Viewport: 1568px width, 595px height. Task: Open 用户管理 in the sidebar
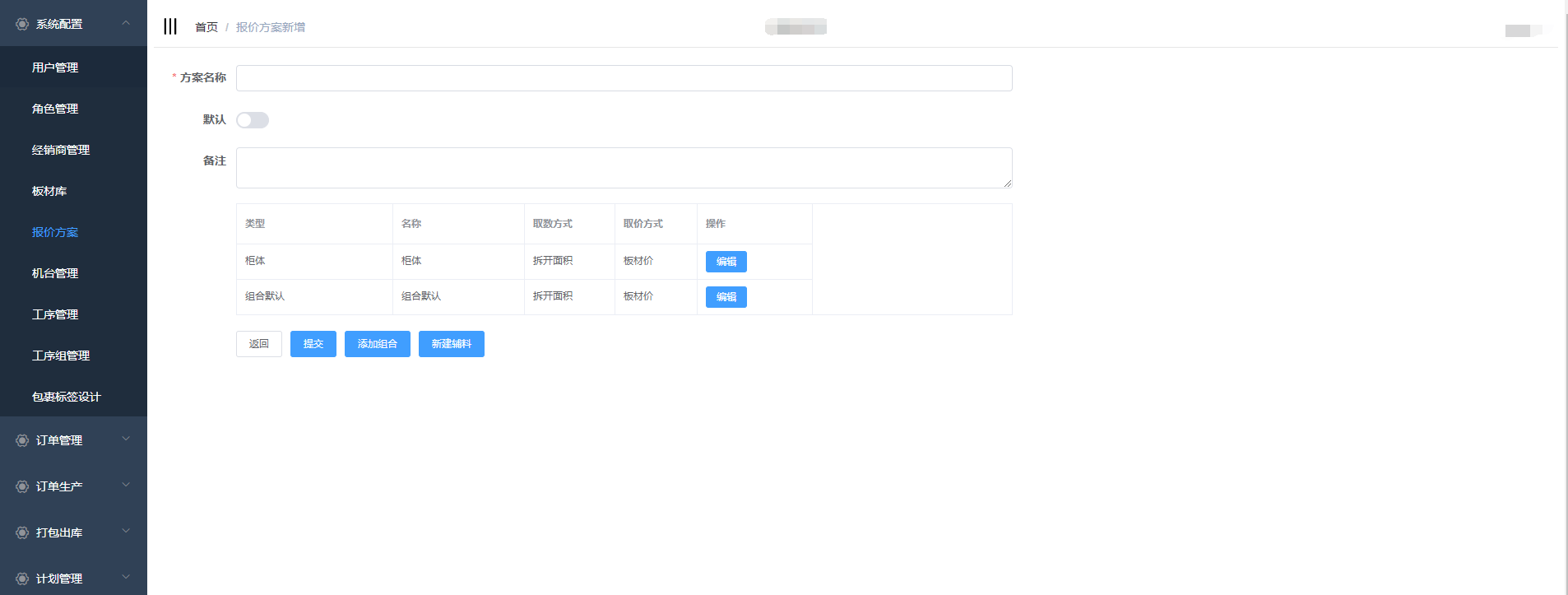tap(55, 67)
